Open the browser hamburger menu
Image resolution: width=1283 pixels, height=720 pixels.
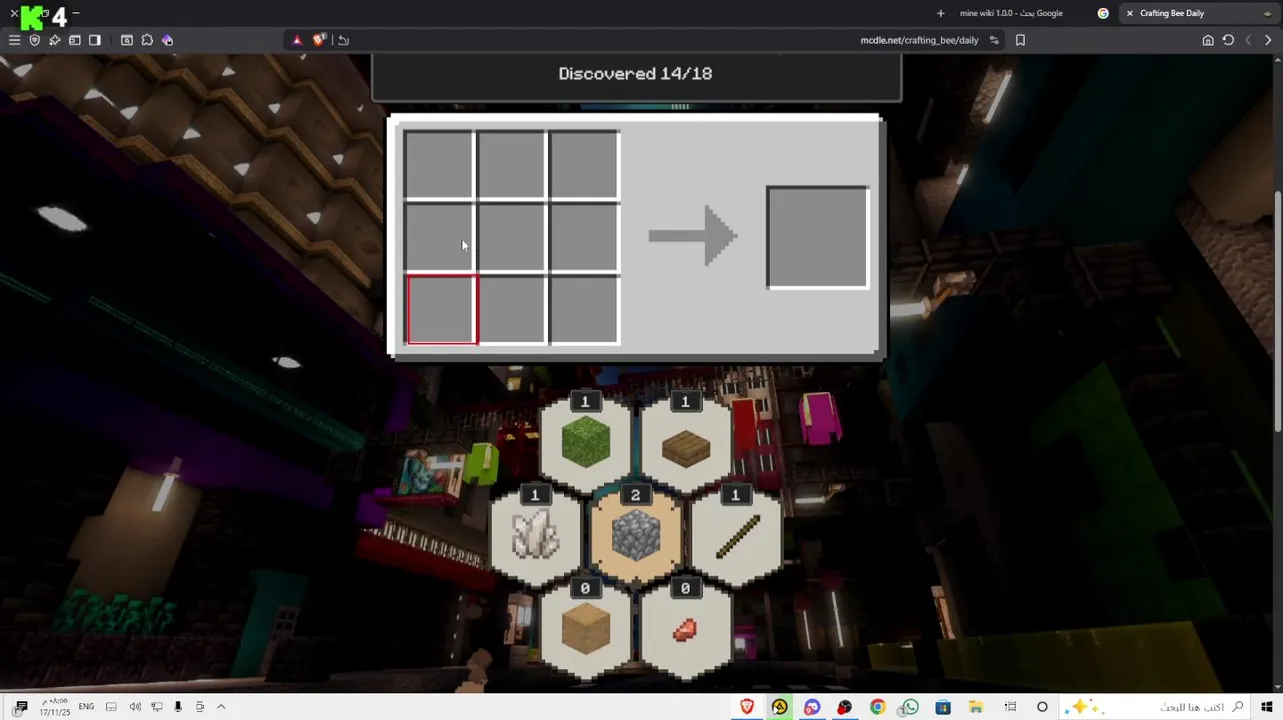tap(14, 40)
